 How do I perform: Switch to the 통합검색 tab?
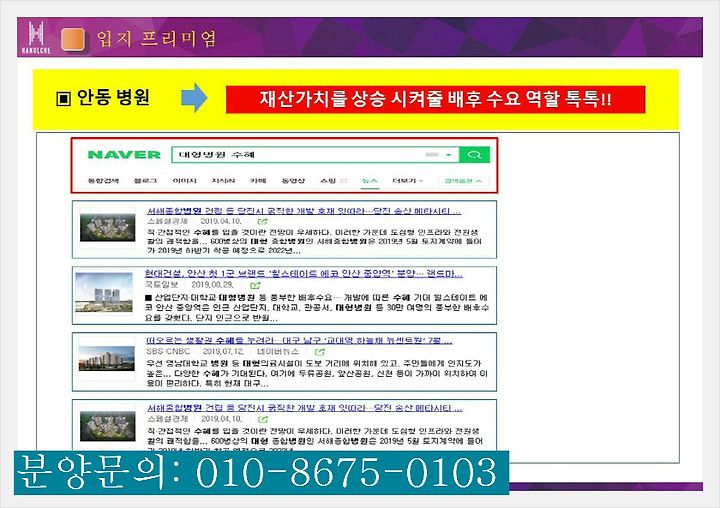click(x=103, y=181)
